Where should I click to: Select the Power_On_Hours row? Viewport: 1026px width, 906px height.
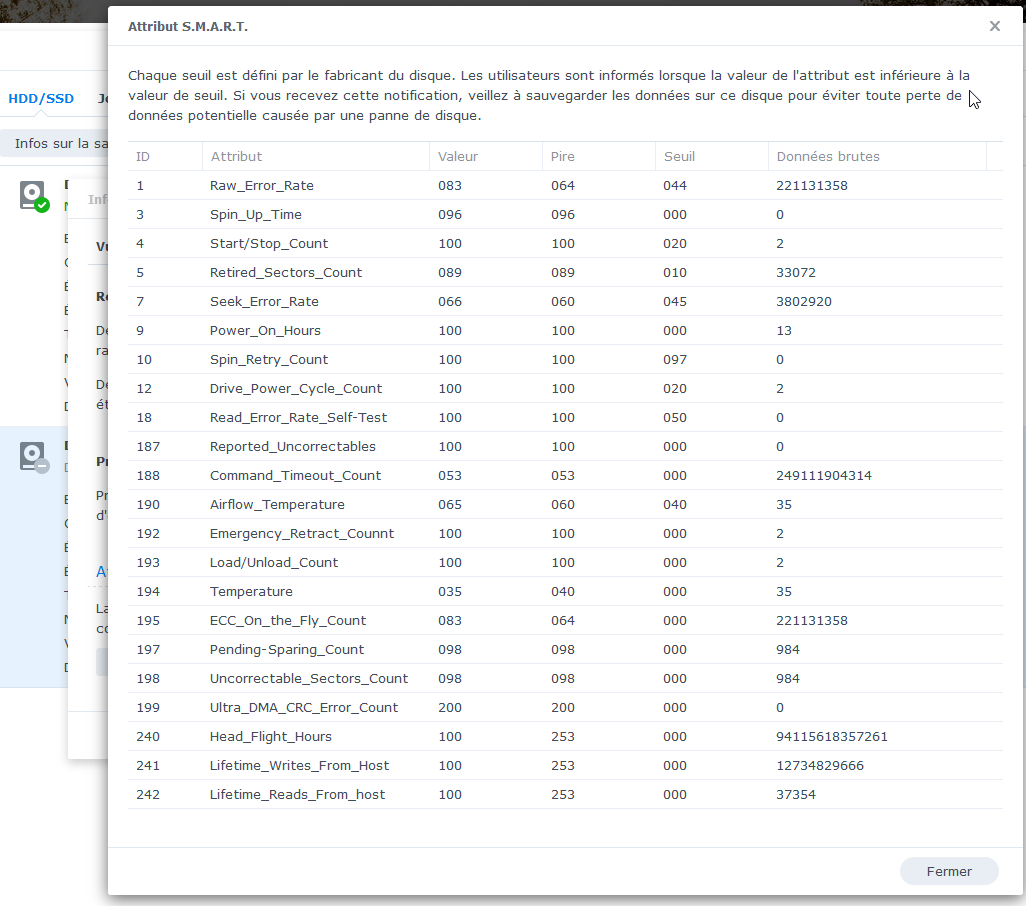565,330
